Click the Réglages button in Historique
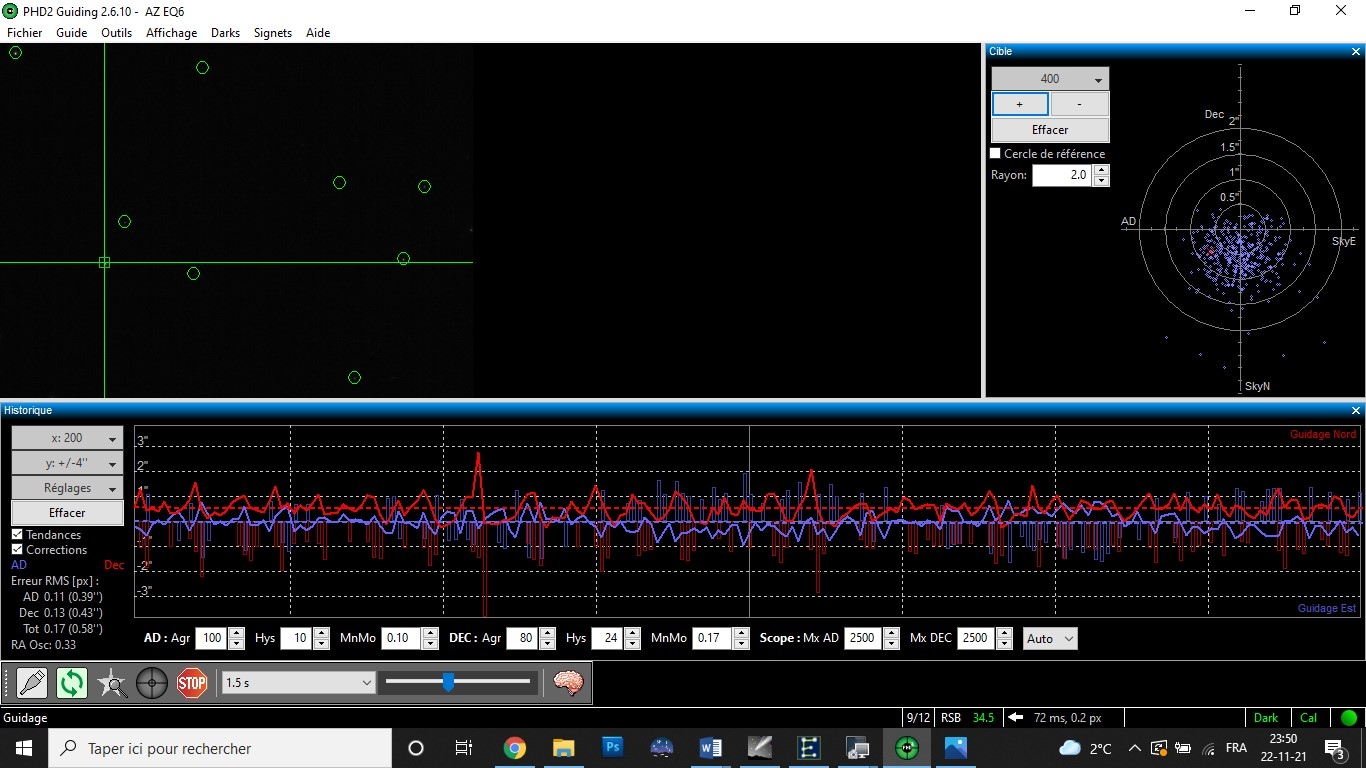 pos(67,488)
